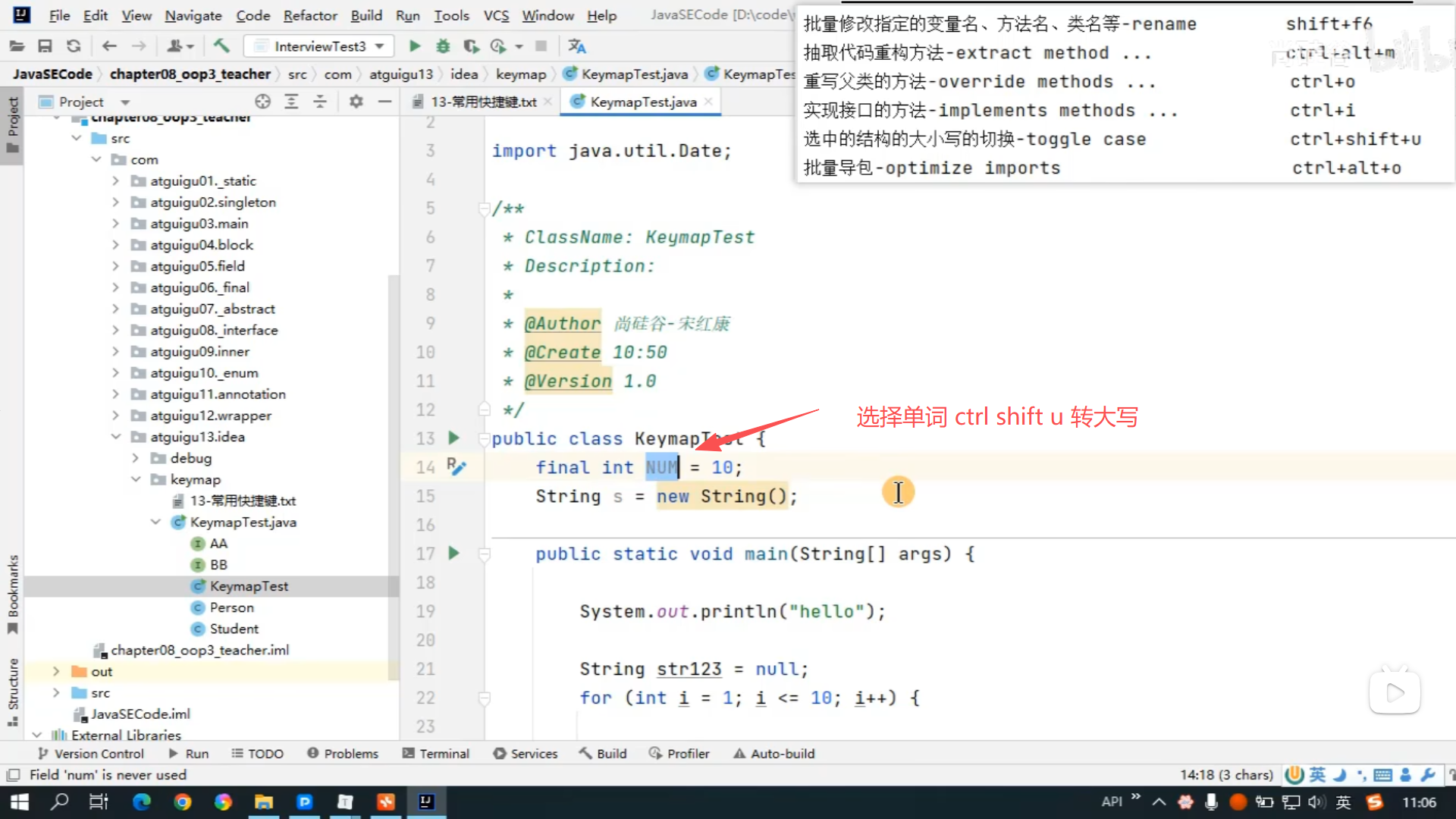Click the green Run button in toolbar
Viewport: 1456px width, 819px height.
415,46
